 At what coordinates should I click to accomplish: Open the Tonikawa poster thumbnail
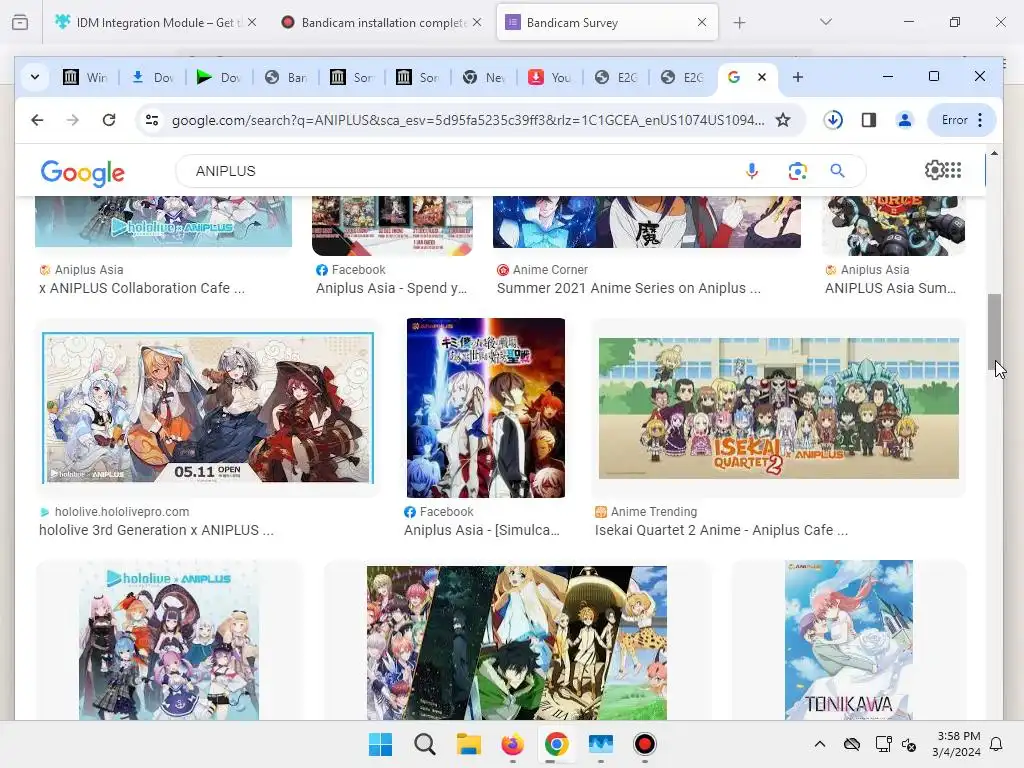(x=848, y=640)
